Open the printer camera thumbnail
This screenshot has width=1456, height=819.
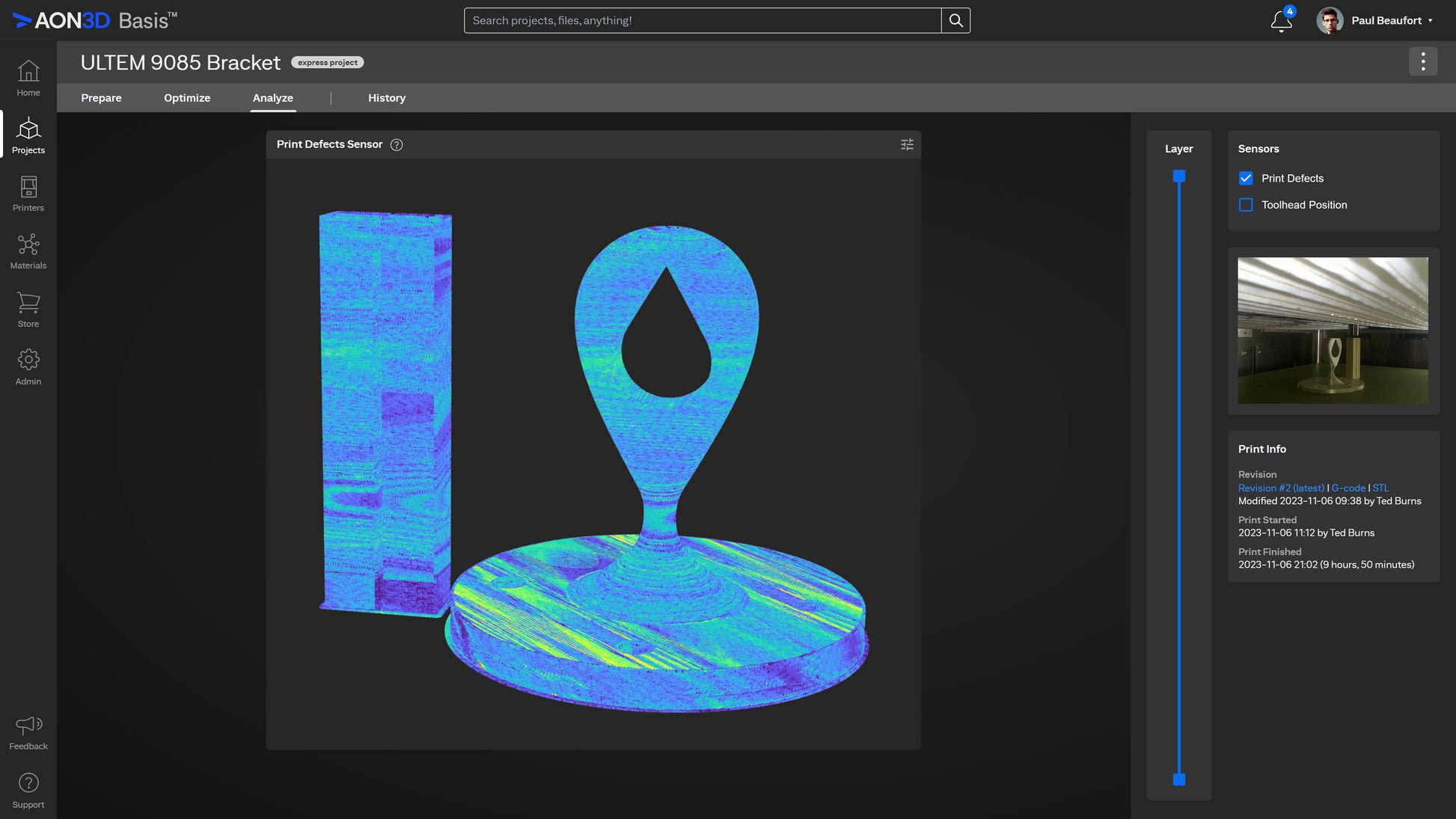click(x=1333, y=331)
